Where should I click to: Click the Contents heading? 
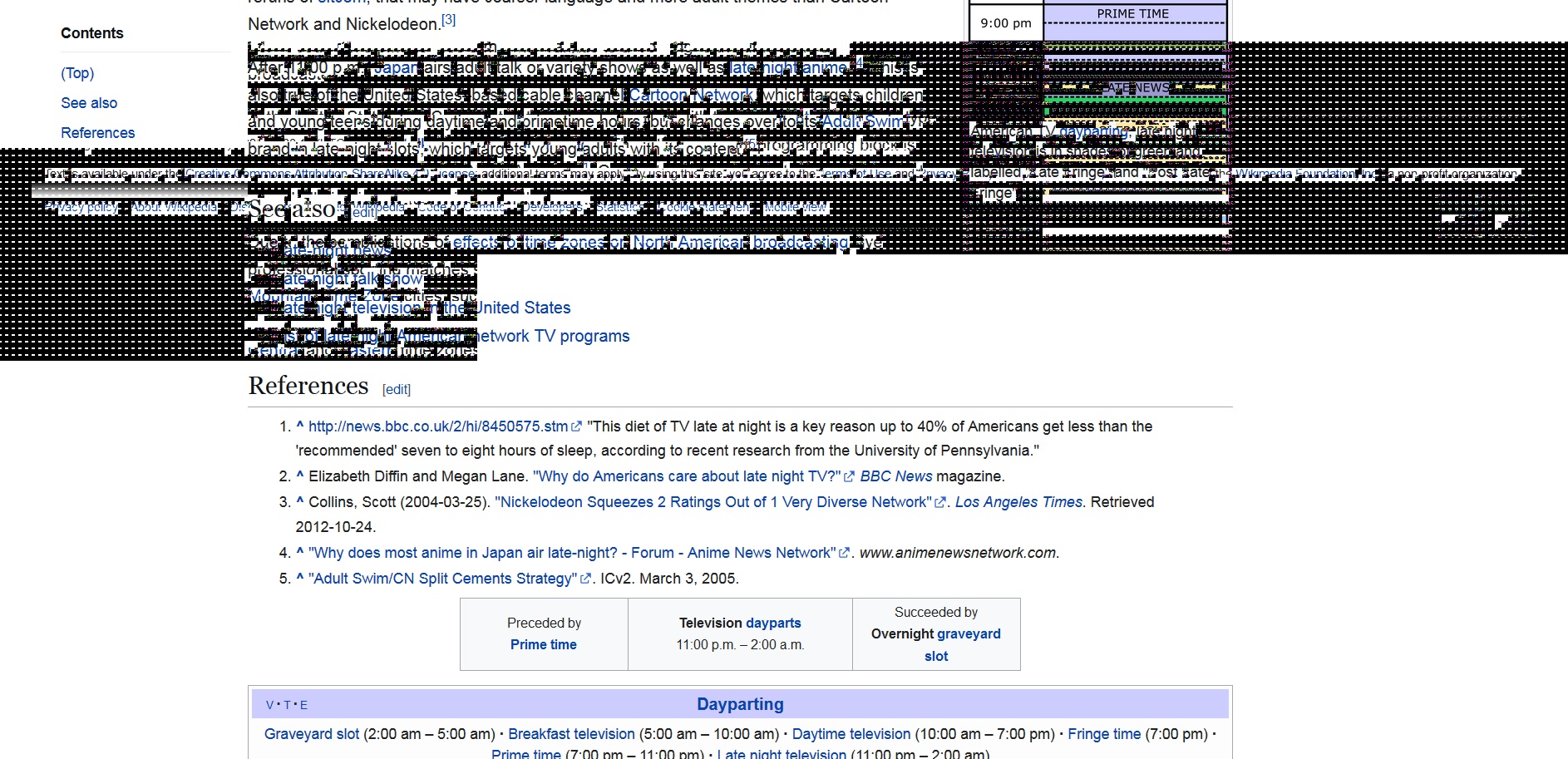pos(91,33)
